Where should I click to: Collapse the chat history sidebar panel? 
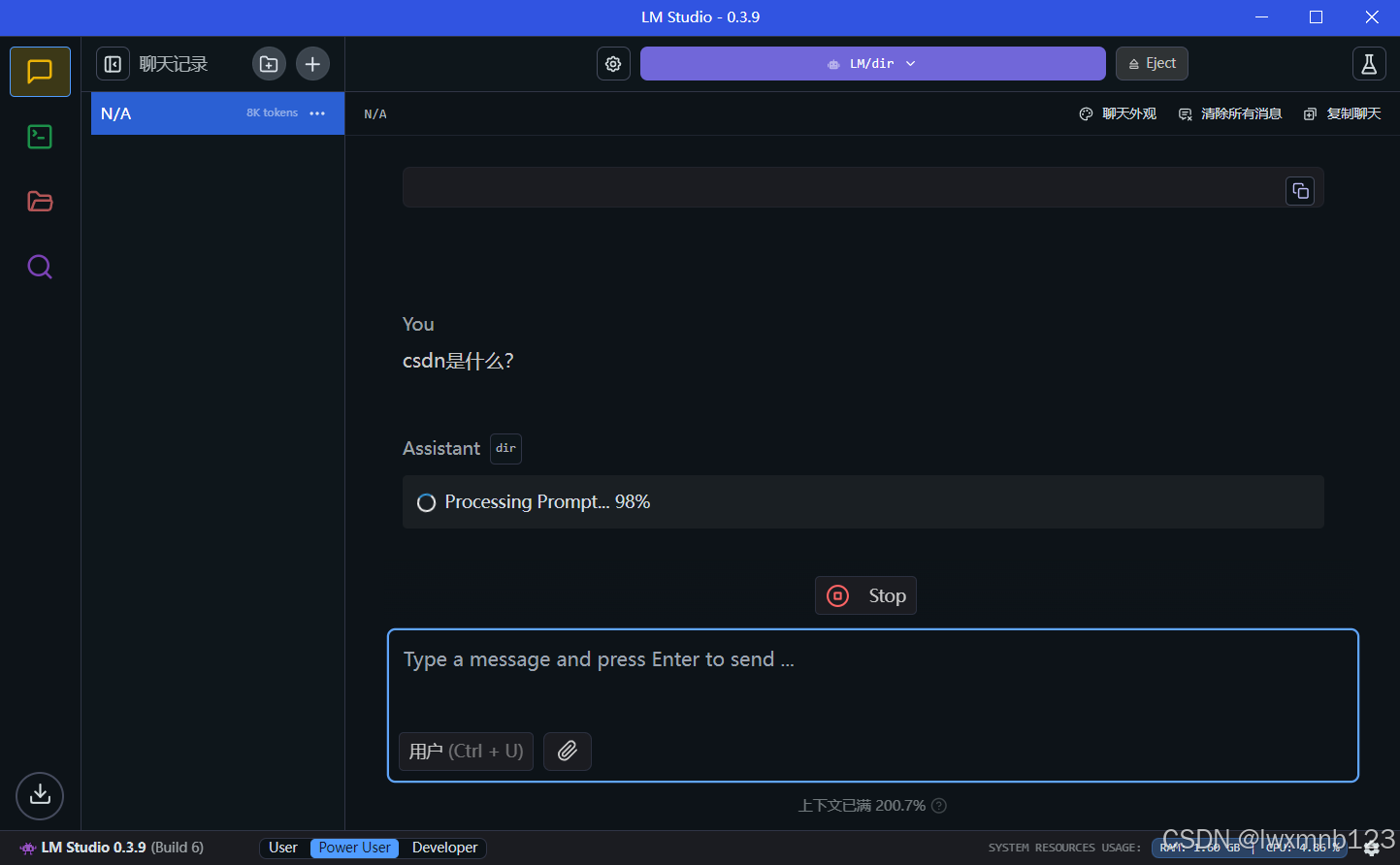click(x=113, y=64)
